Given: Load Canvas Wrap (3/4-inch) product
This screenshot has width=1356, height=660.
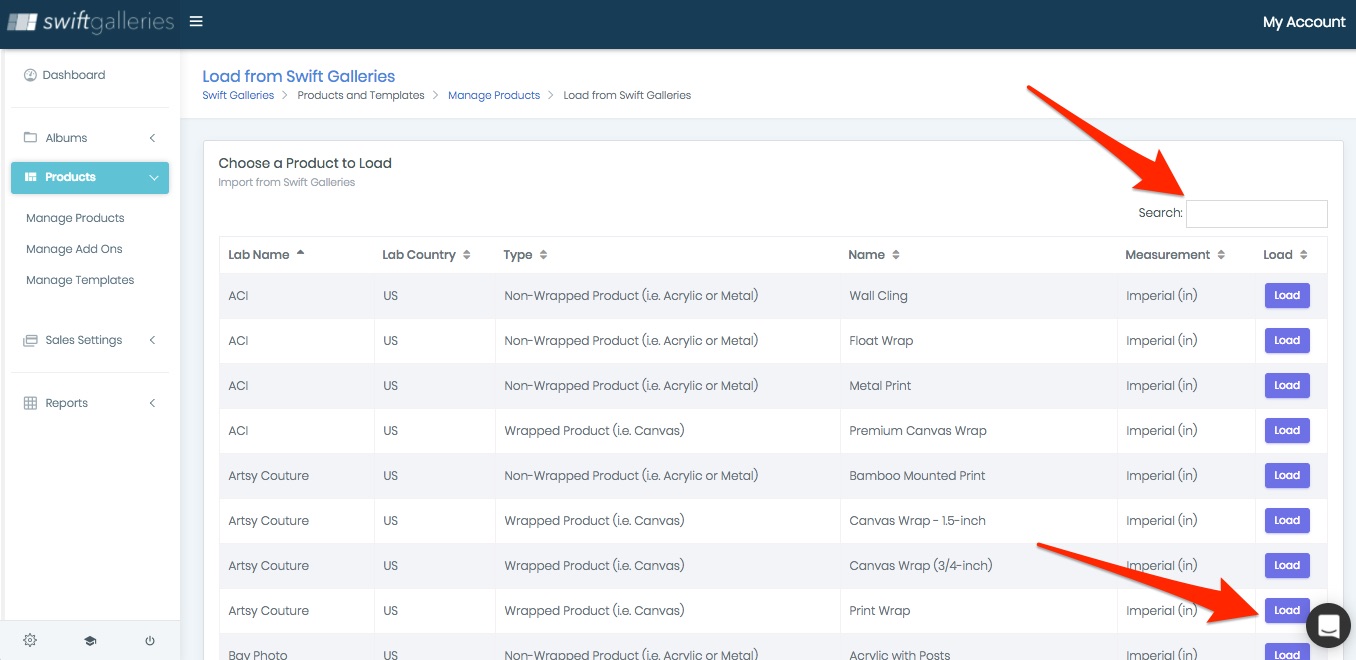Looking at the screenshot, I should [1287, 566].
